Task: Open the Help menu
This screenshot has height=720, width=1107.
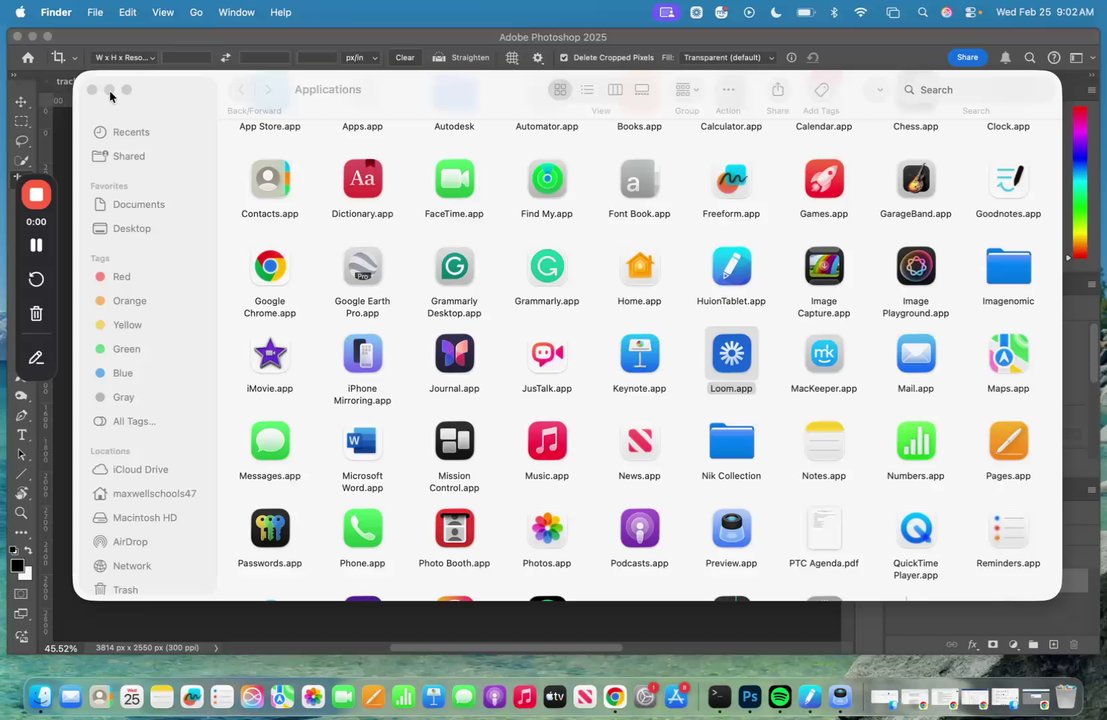Action: (280, 12)
